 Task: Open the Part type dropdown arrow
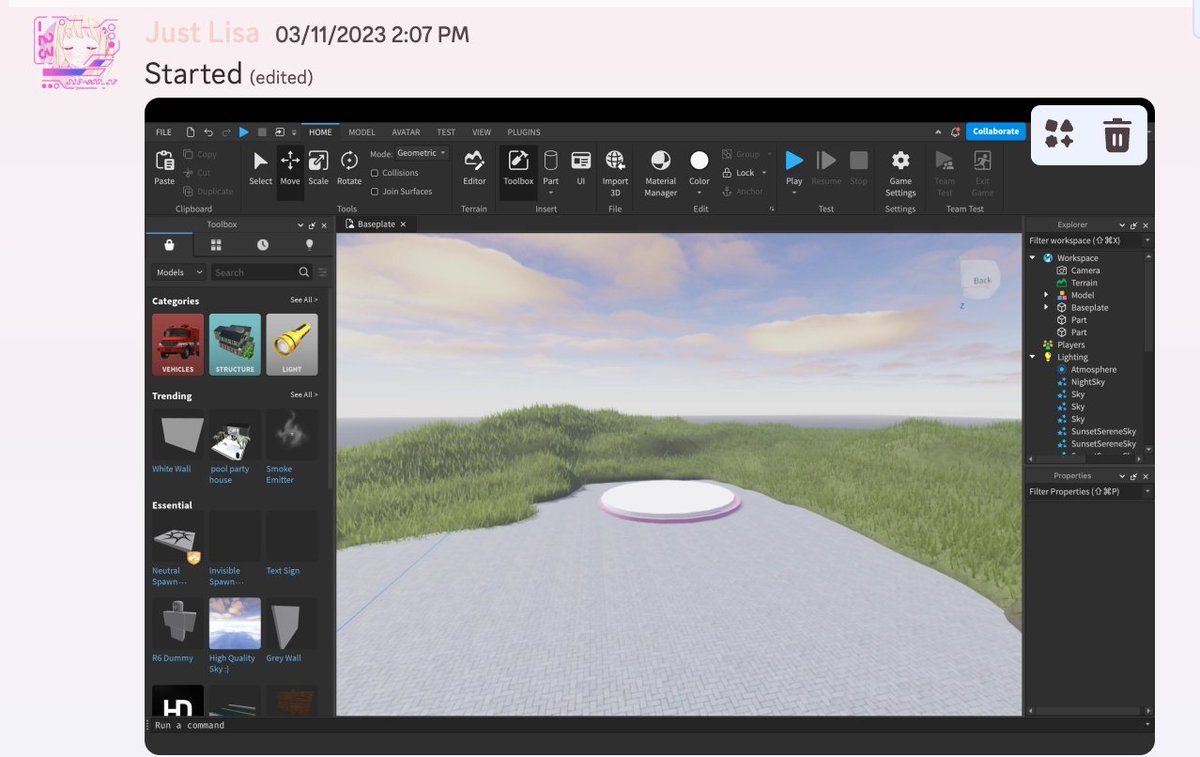click(x=551, y=193)
